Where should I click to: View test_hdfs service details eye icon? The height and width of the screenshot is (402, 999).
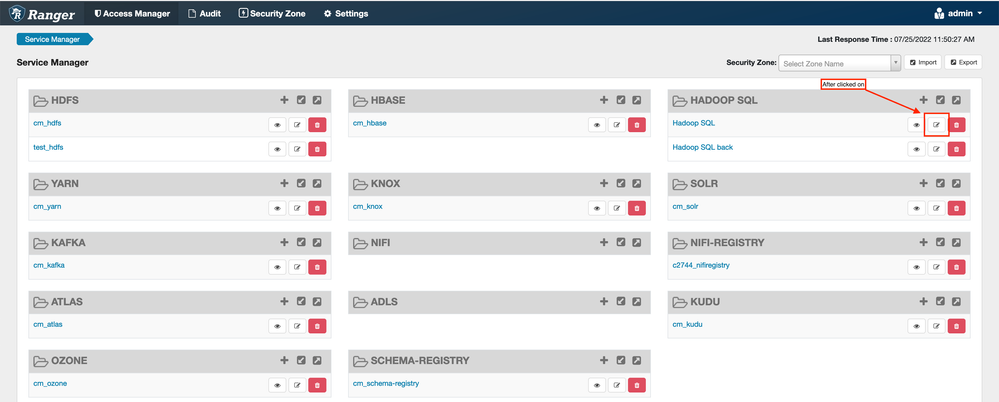pyautogui.click(x=277, y=149)
